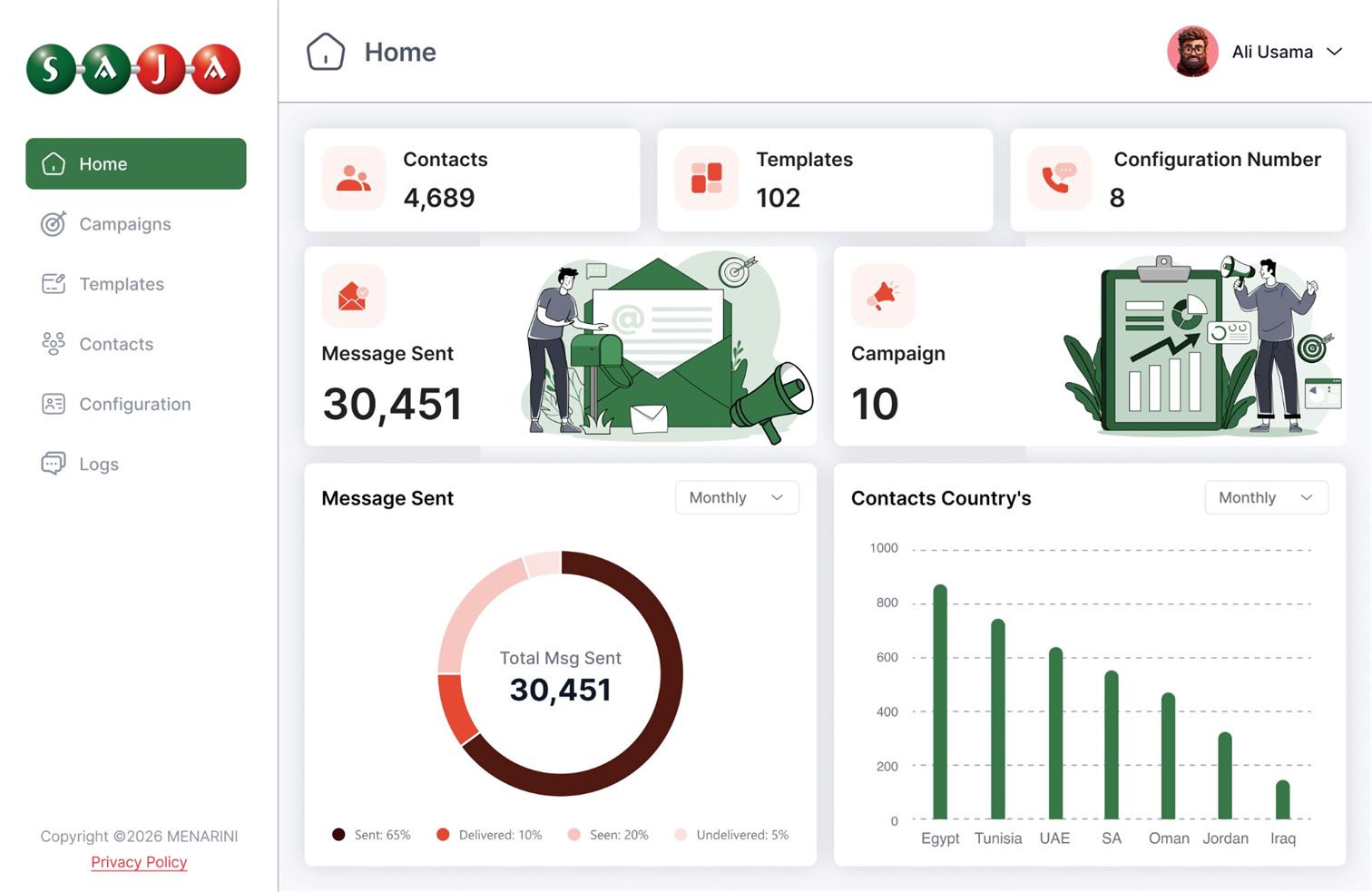Click the Sent 65% legend dot
The width and height of the screenshot is (1372, 892).
338,835
